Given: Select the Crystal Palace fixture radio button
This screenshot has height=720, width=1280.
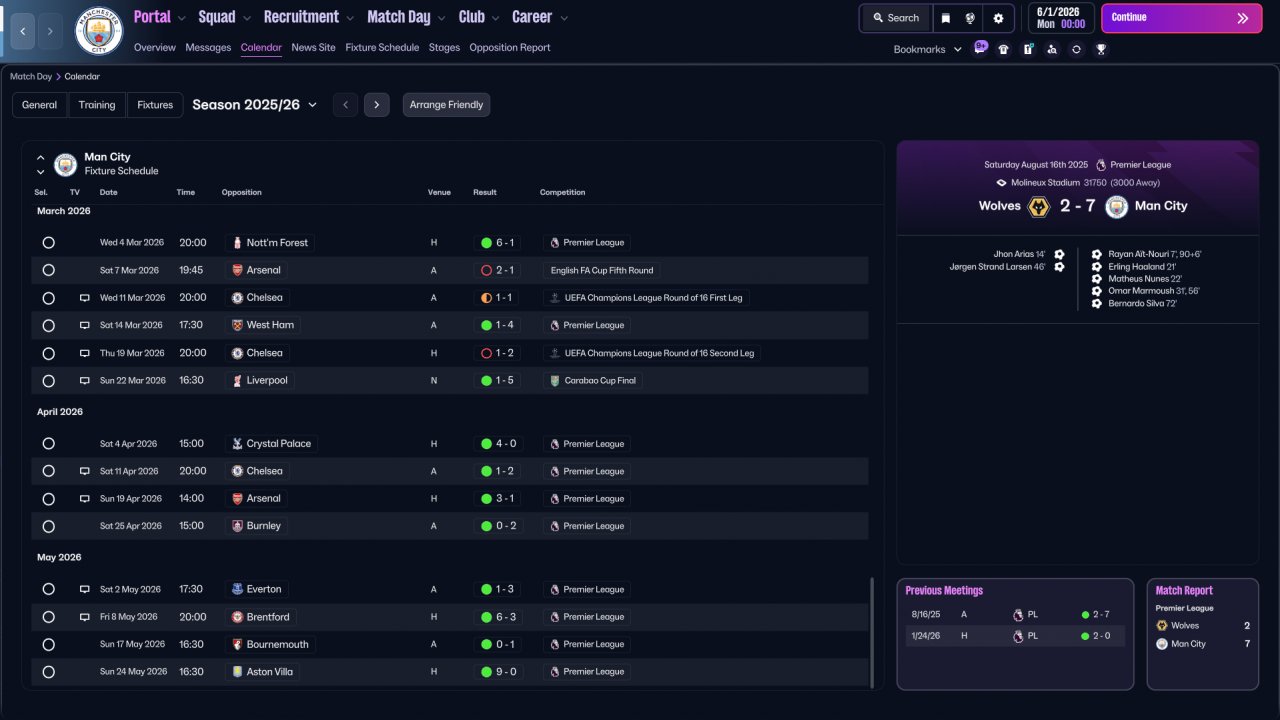Looking at the screenshot, I should click(x=48, y=444).
